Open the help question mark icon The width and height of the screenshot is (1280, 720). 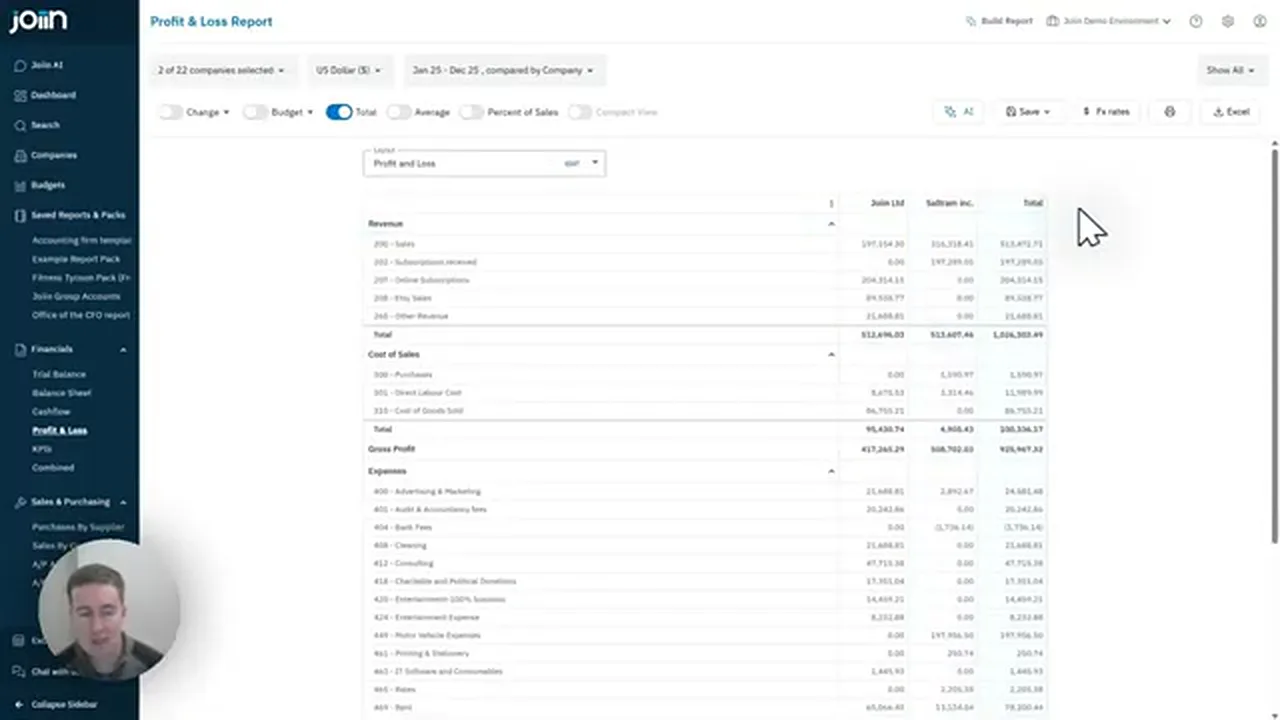click(1196, 21)
